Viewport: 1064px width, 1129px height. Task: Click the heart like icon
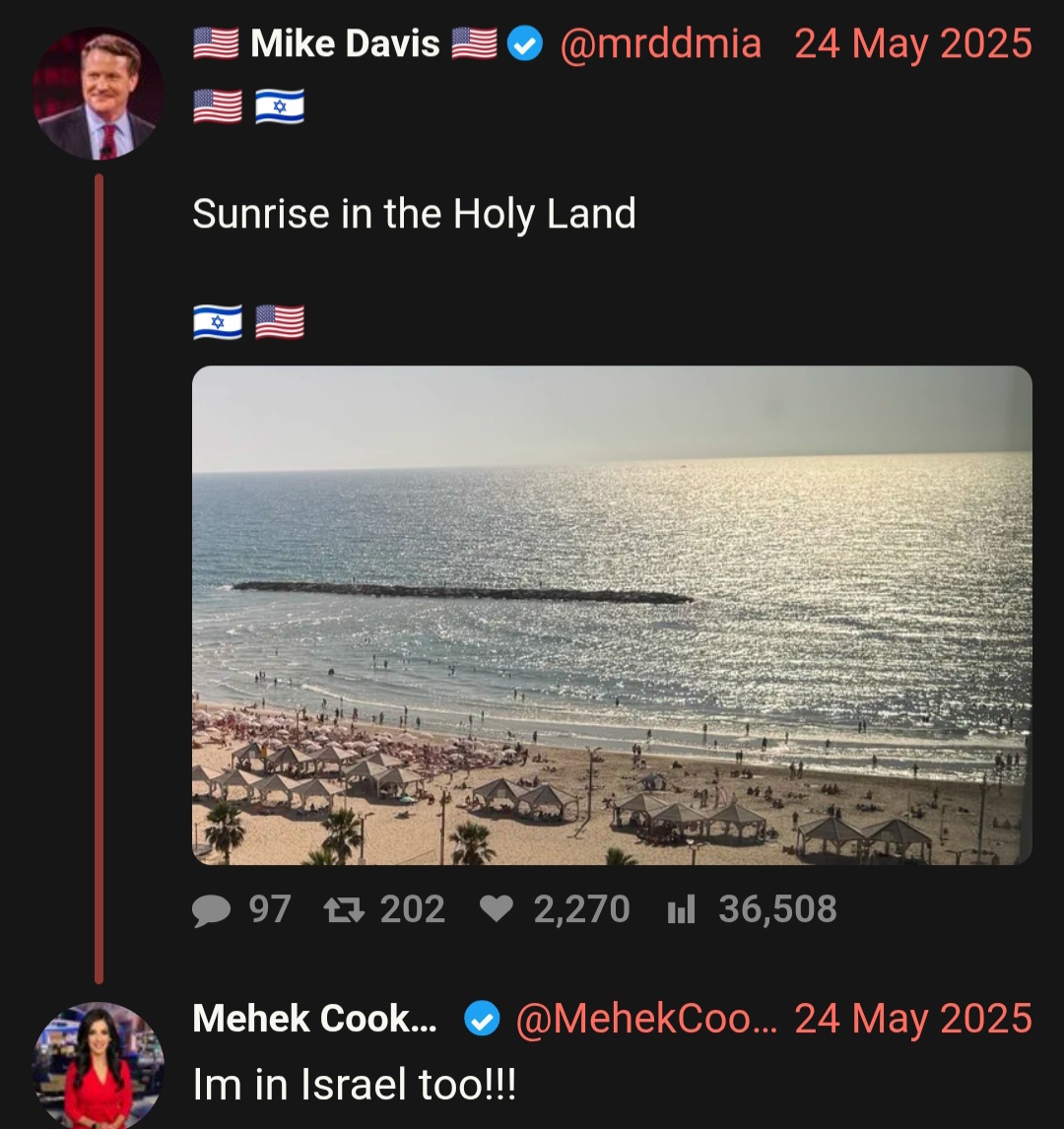tap(497, 909)
